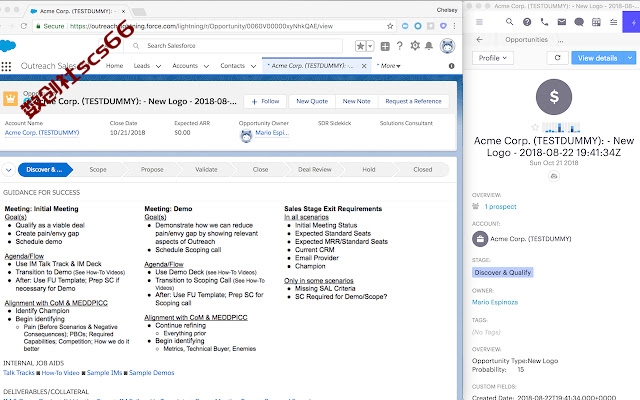Click the info icon right of More

tap(451, 66)
